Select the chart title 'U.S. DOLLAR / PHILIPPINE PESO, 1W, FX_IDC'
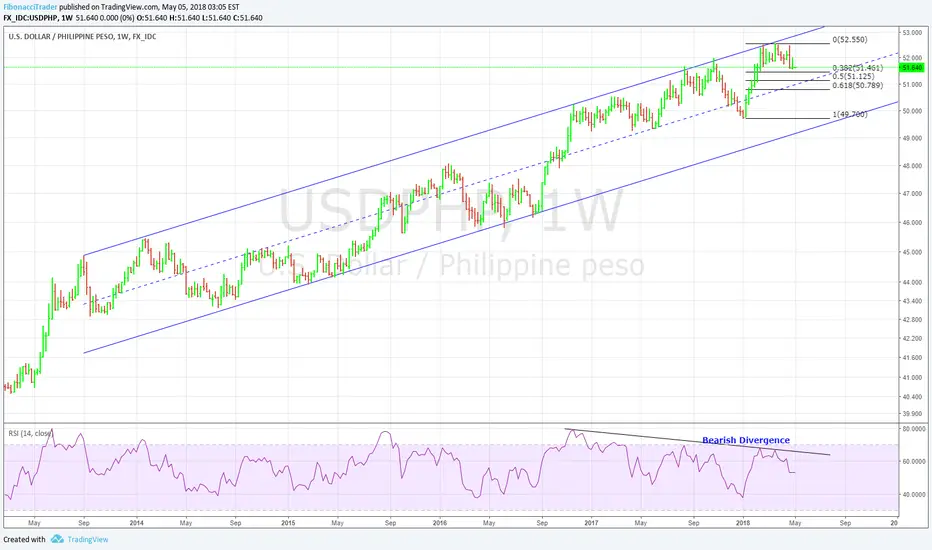This screenshot has height=550, width=932. (83, 37)
